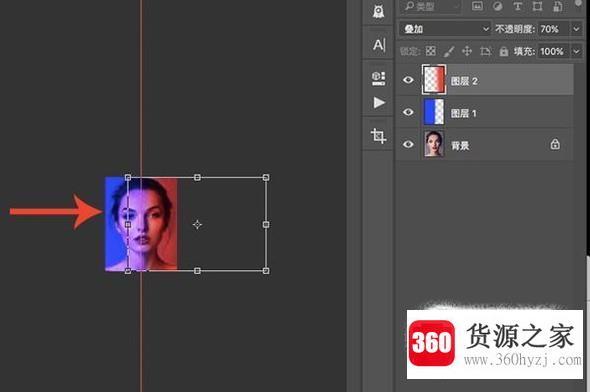Click the vertical guide line on canvas

coord(141,94)
